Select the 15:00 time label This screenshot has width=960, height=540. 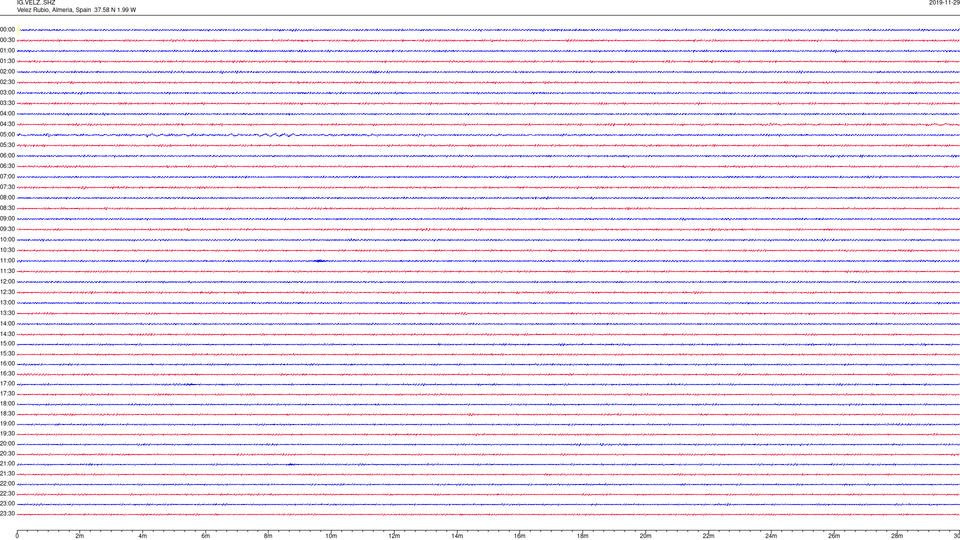point(7,343)
